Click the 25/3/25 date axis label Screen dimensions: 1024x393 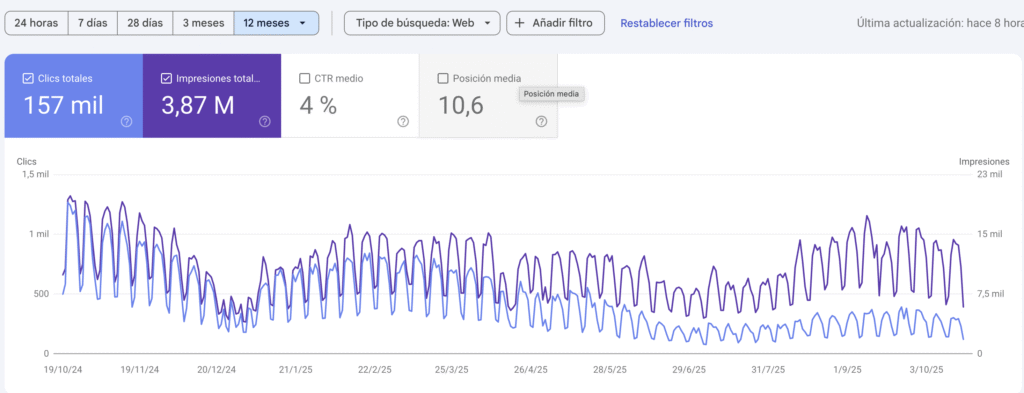(451, 369)
